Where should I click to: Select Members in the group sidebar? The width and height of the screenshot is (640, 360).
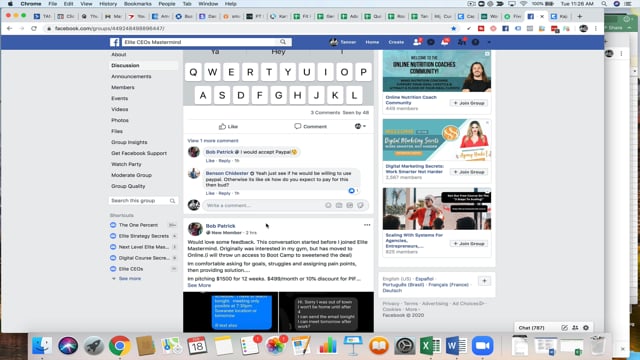123,87
